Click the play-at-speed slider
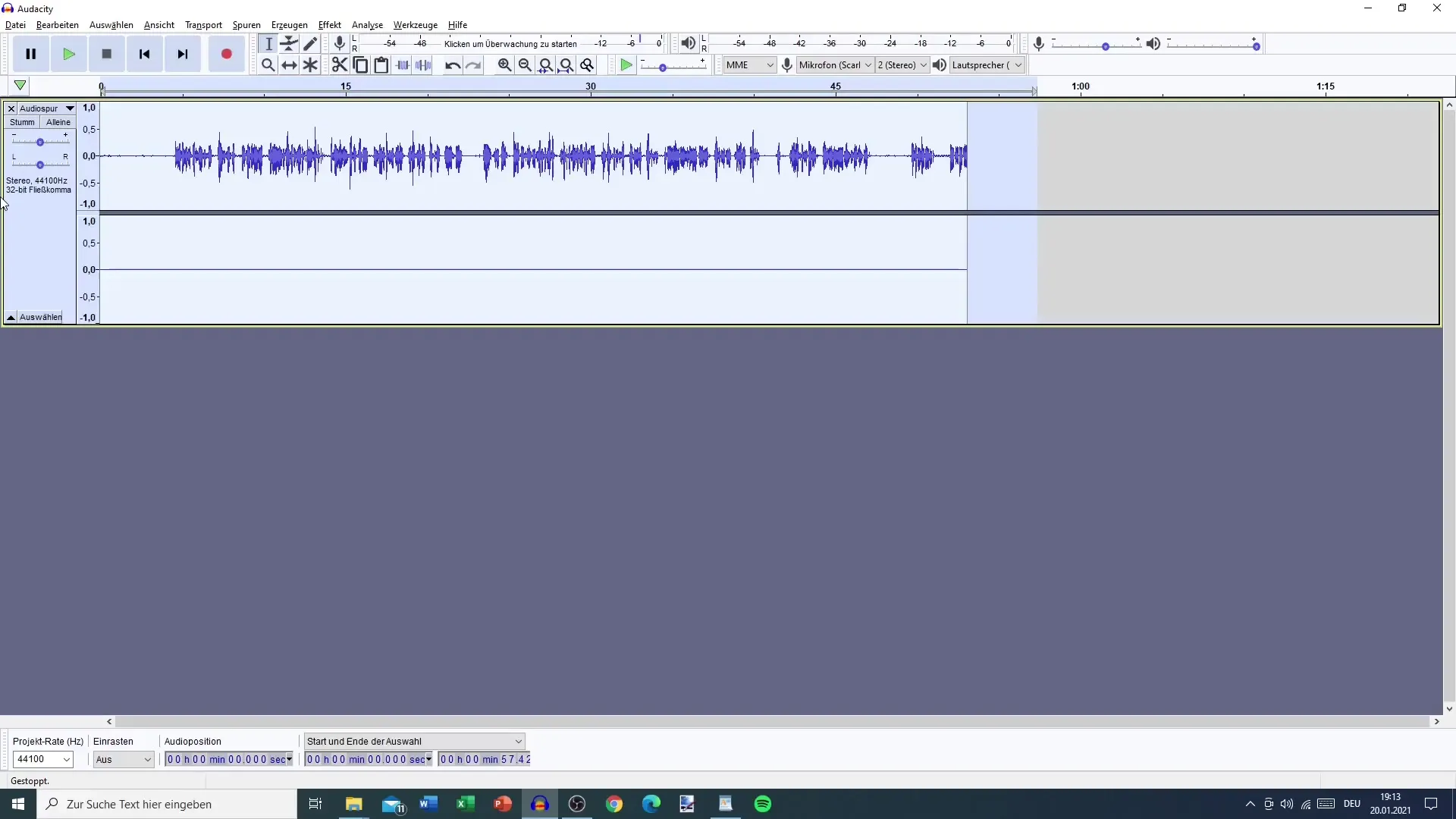The height and width of the screenshot is (819, 1456). 673,66
